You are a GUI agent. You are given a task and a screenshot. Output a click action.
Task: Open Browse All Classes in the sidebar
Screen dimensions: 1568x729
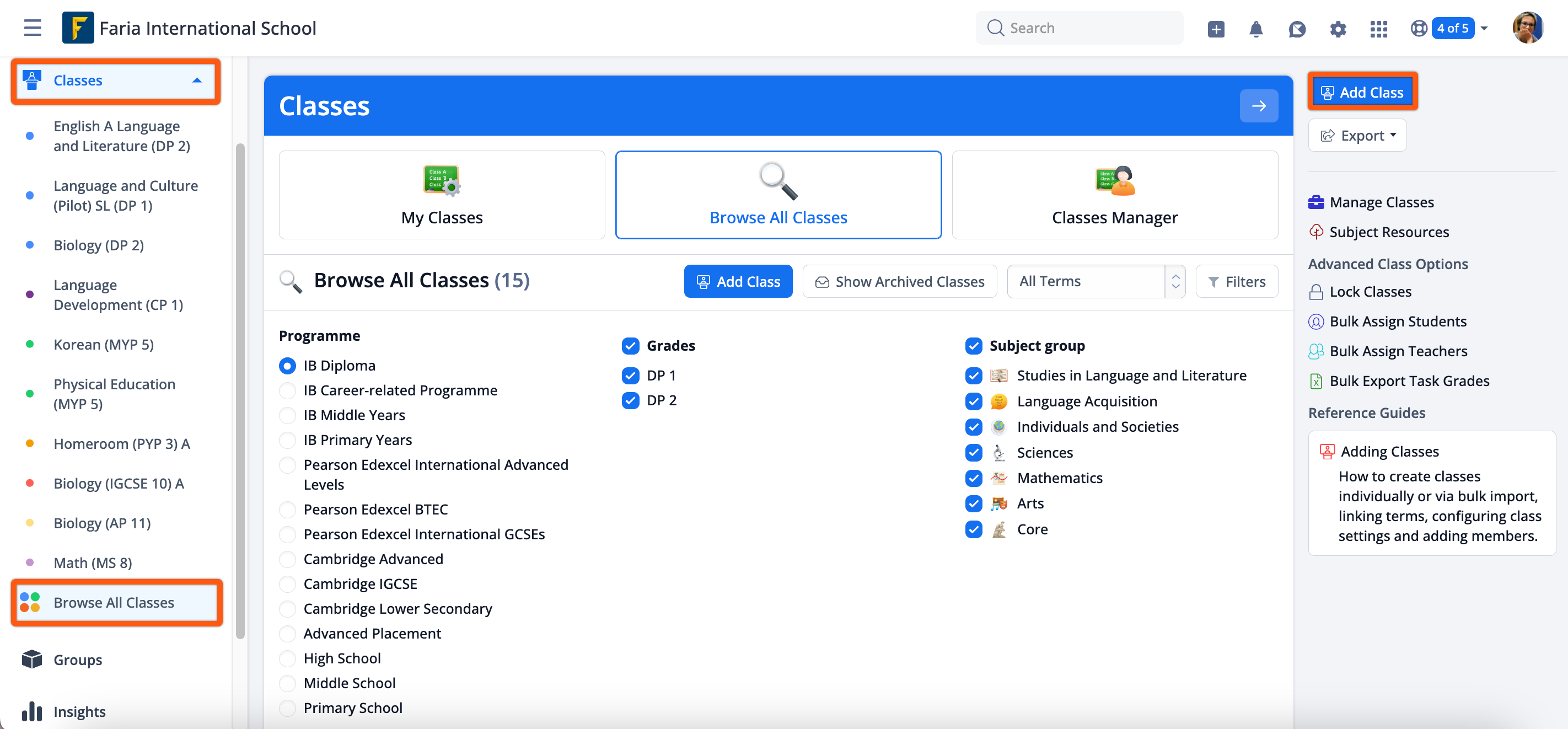(x=116, y=602)
